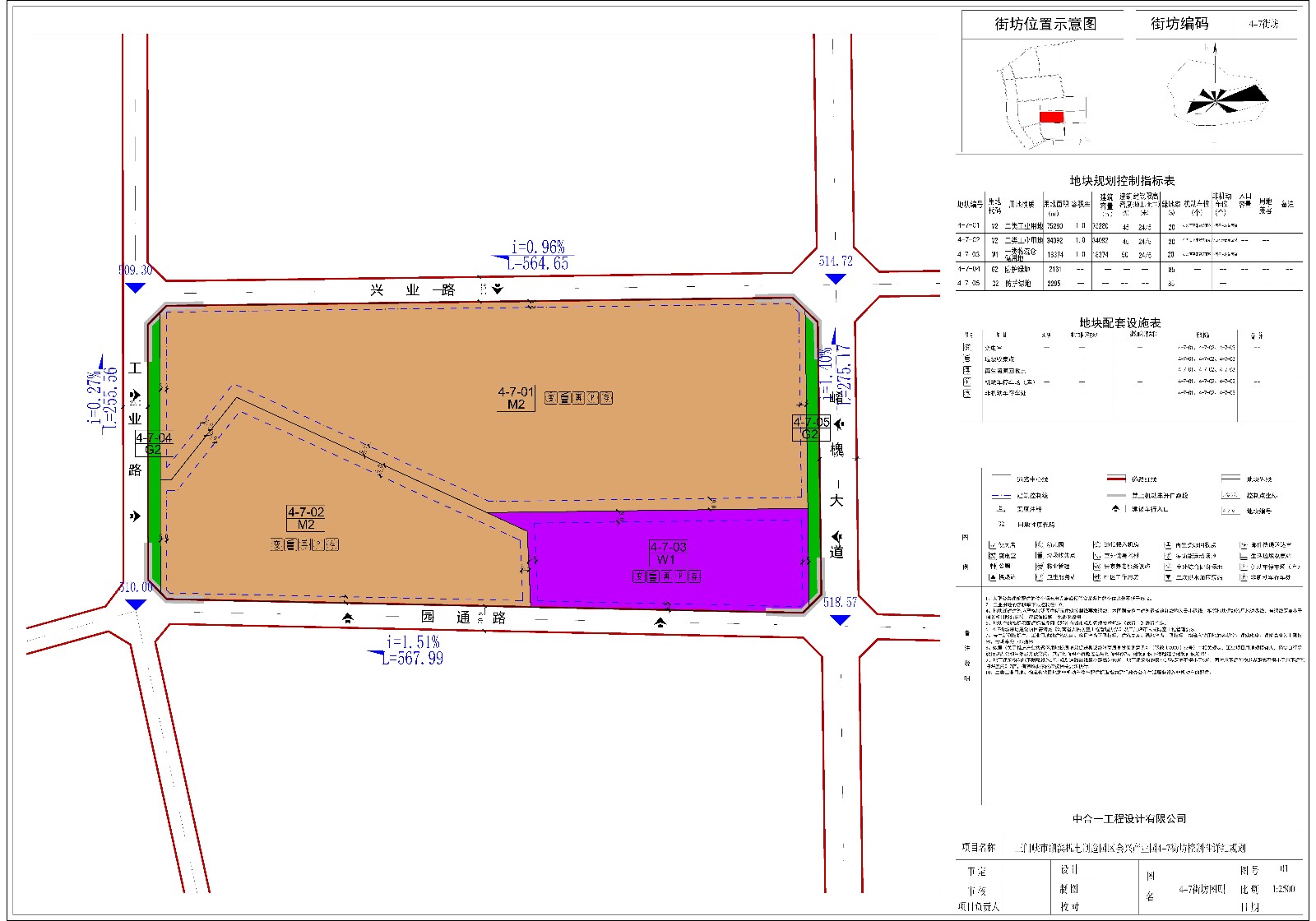Image resolution: width=1316 pixels, height=921 pixels.
Task: Click the length label L=564.65
Action: click(x=537, y=264)
